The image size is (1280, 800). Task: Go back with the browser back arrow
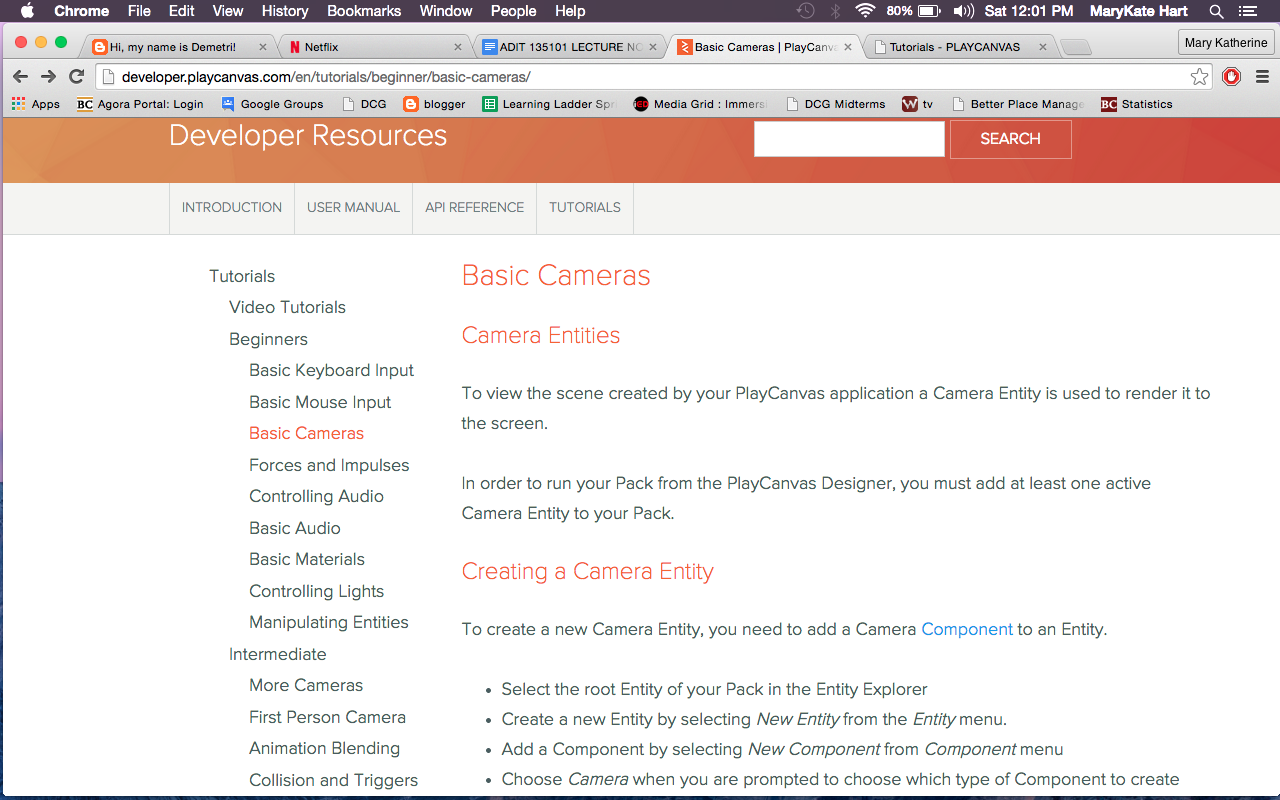(20, 77)
